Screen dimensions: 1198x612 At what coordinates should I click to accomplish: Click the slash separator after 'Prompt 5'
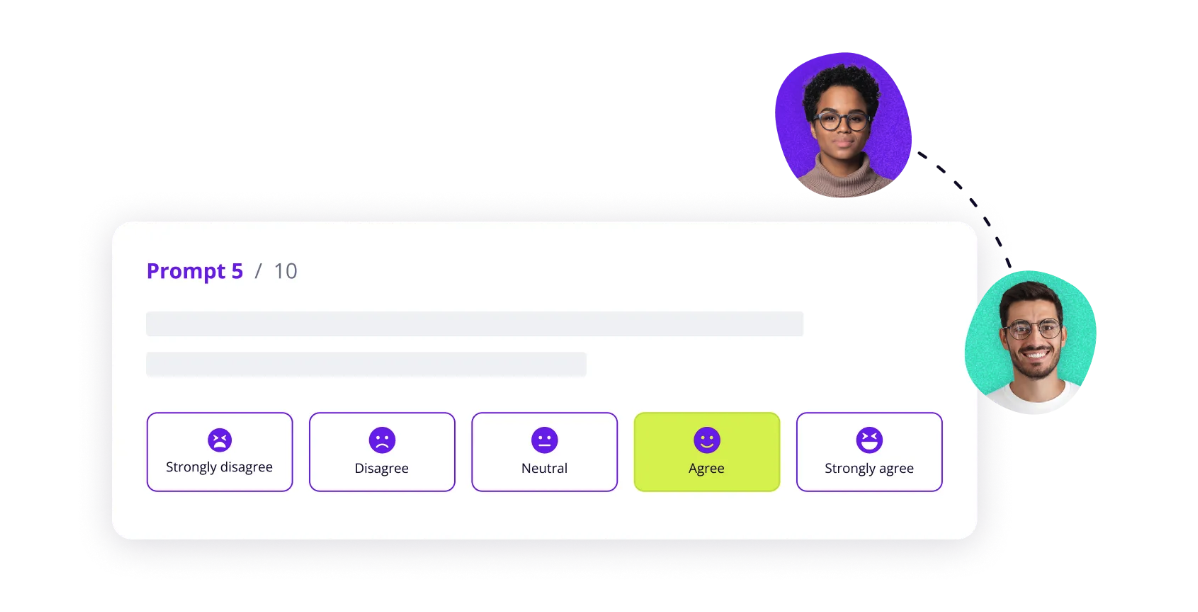258,271
